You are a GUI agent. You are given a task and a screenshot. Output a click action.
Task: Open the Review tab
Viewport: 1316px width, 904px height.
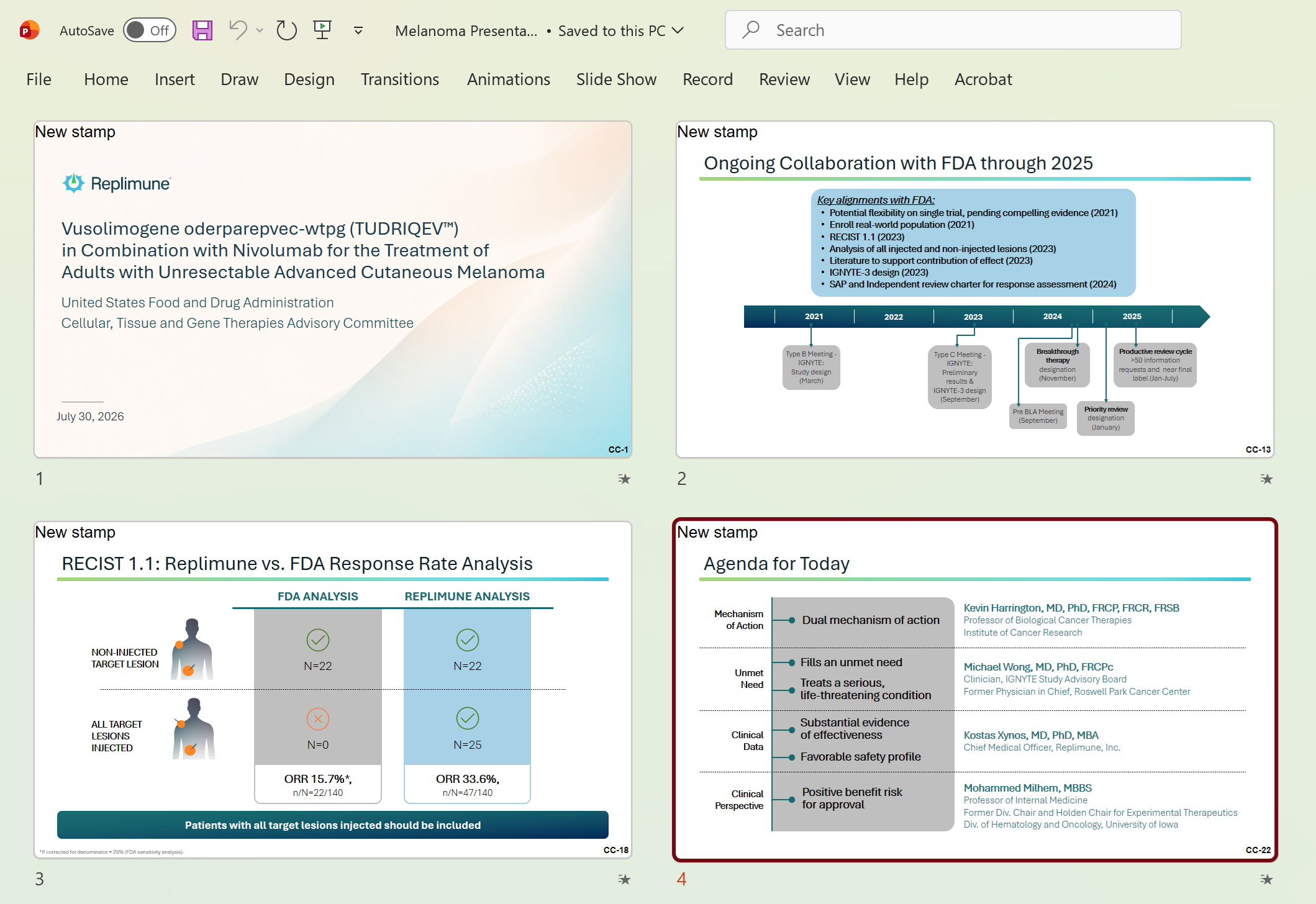click(784, 79)
